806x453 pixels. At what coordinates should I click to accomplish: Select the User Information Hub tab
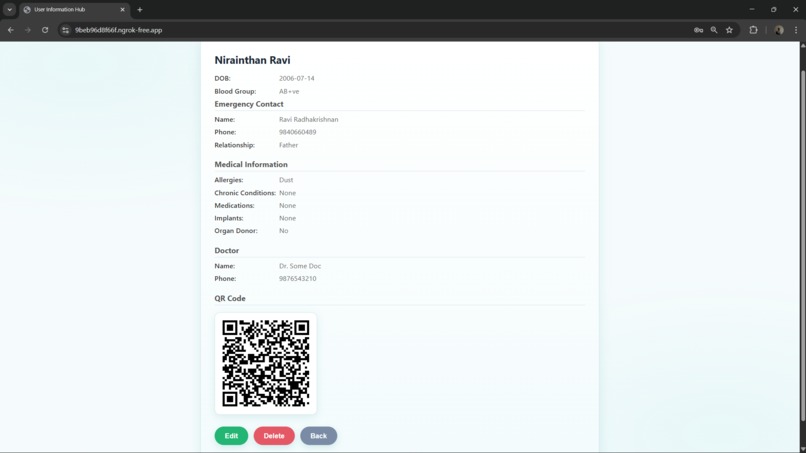pyautogui.click(x=75, y=10)
